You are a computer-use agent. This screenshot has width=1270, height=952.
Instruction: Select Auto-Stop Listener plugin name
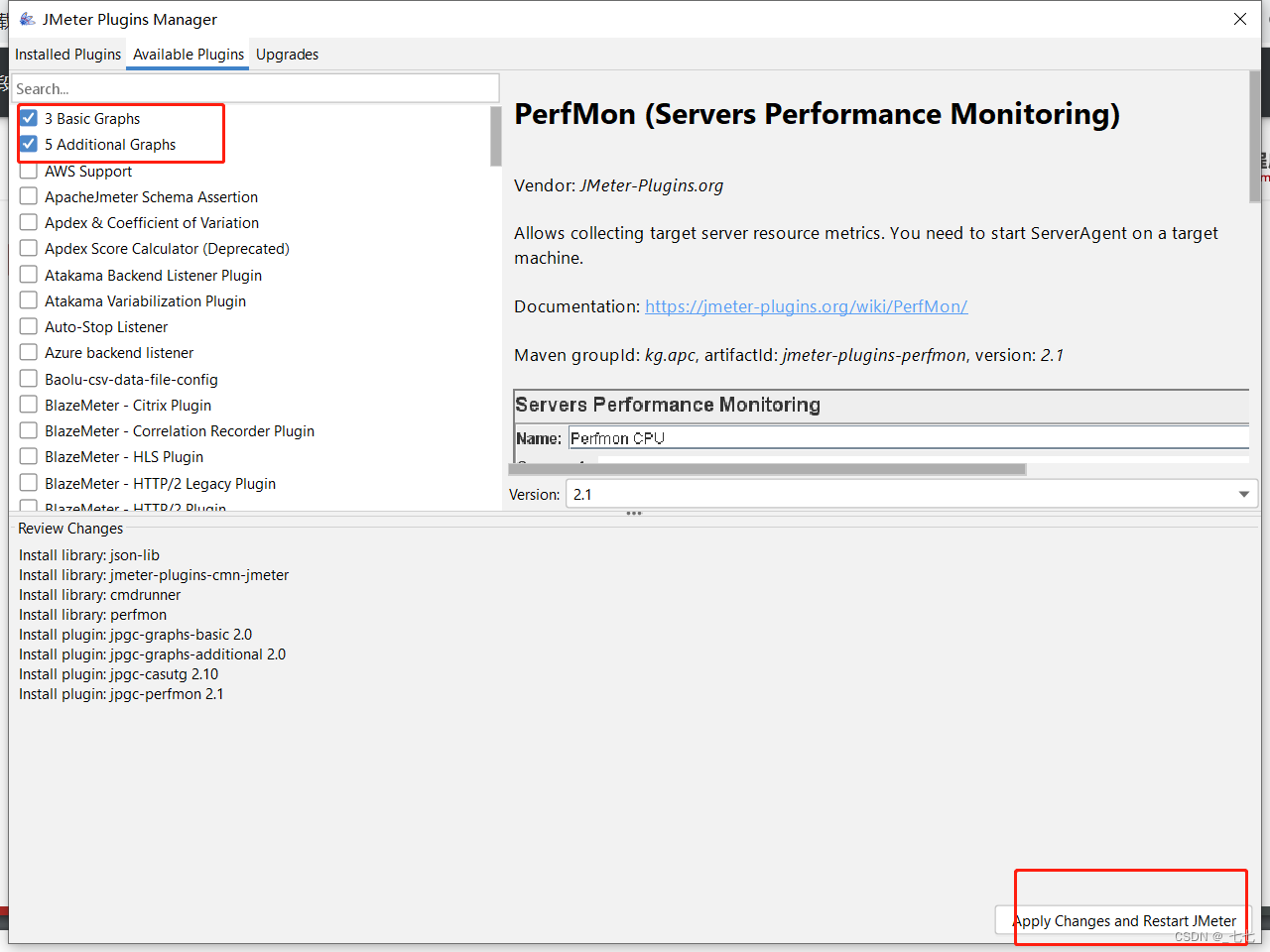[x=106, y=326]
